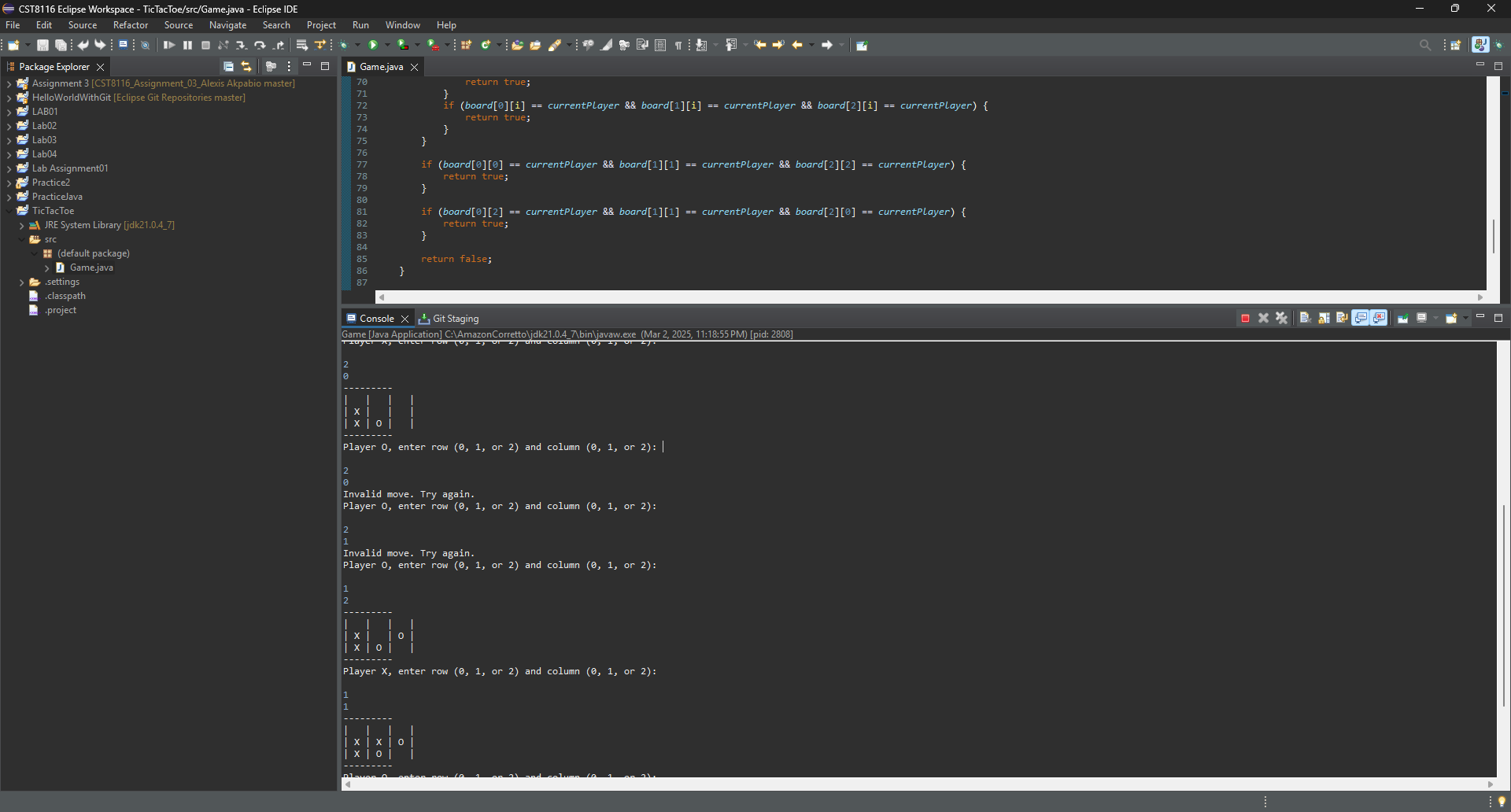The width and height of the screenshot is (1511, 812).
Task: Click the console vertical scrollbar
Action: tap(1503, 606)
